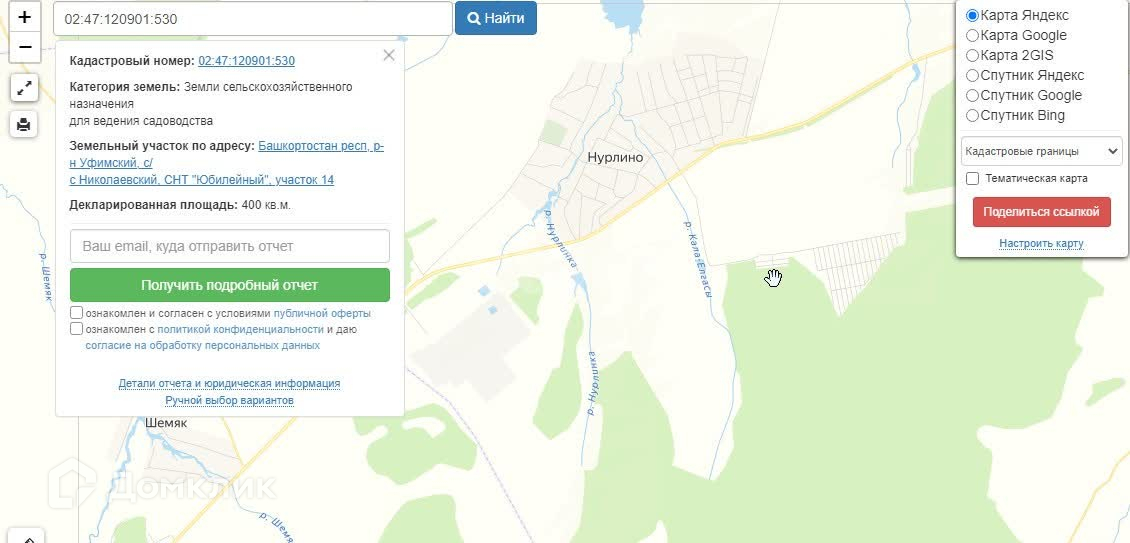Click the р. КалаЕлгасы river label
This screenshot has height=543, width=1130.
697,260
